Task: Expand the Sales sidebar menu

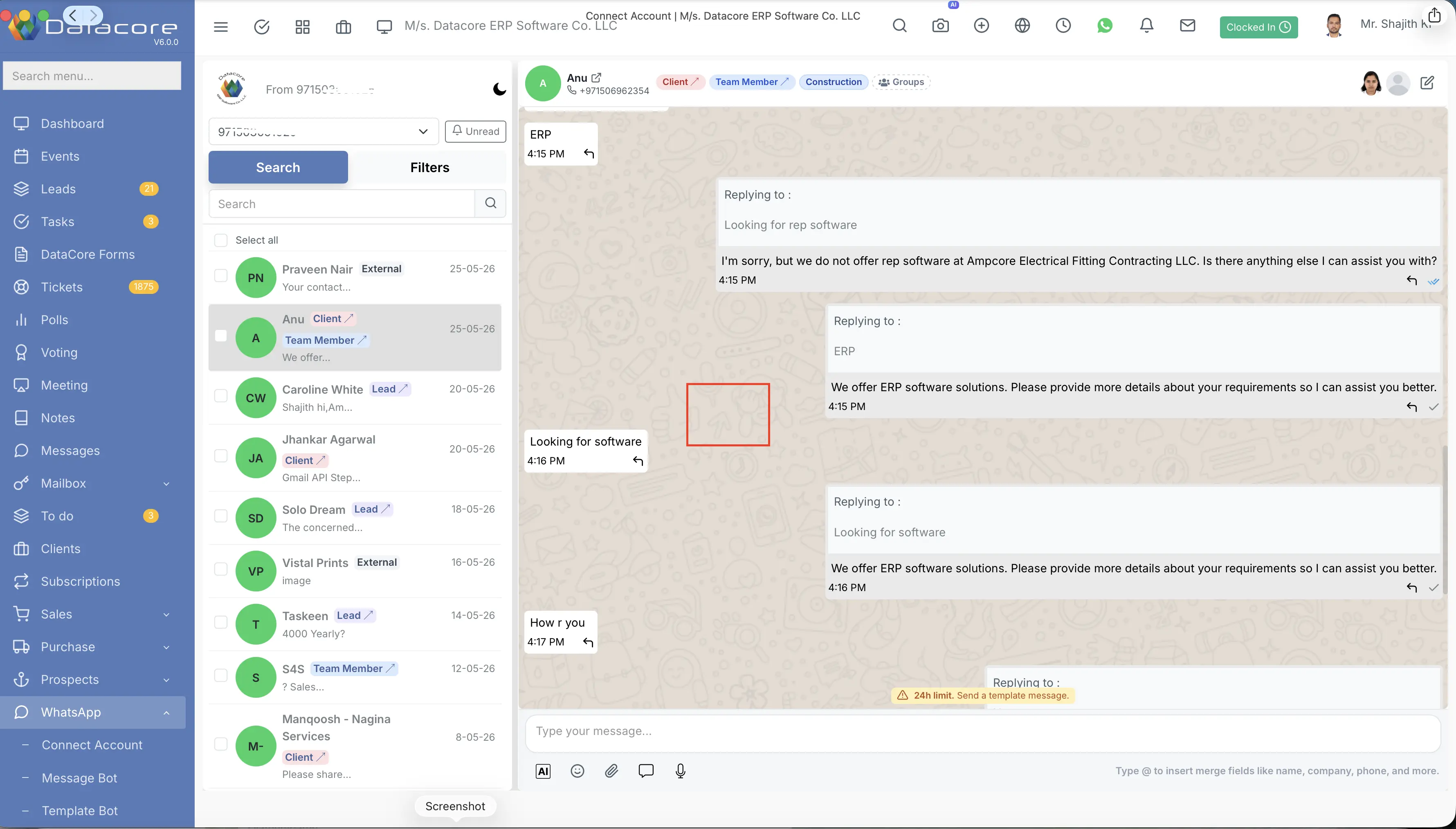Action: pyautogui.click(x=166, y=615)
